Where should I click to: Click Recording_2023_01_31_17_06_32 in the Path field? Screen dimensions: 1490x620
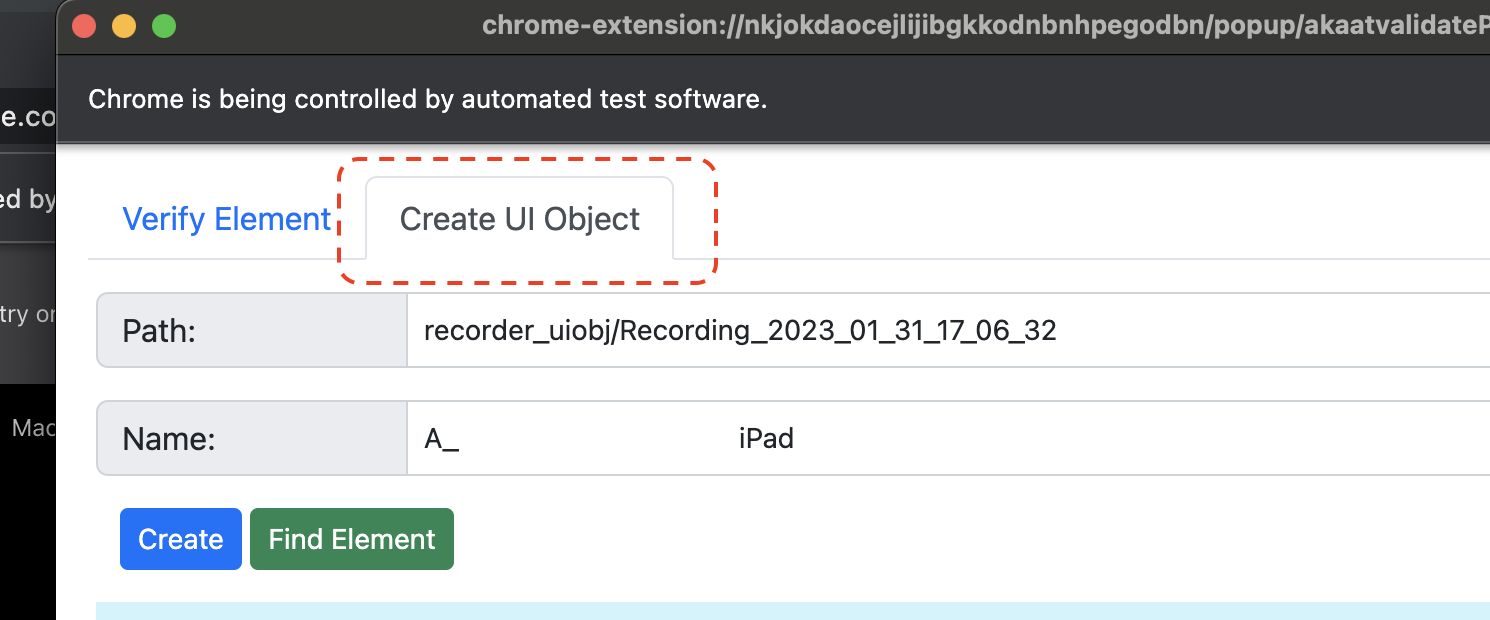(838, 331)
